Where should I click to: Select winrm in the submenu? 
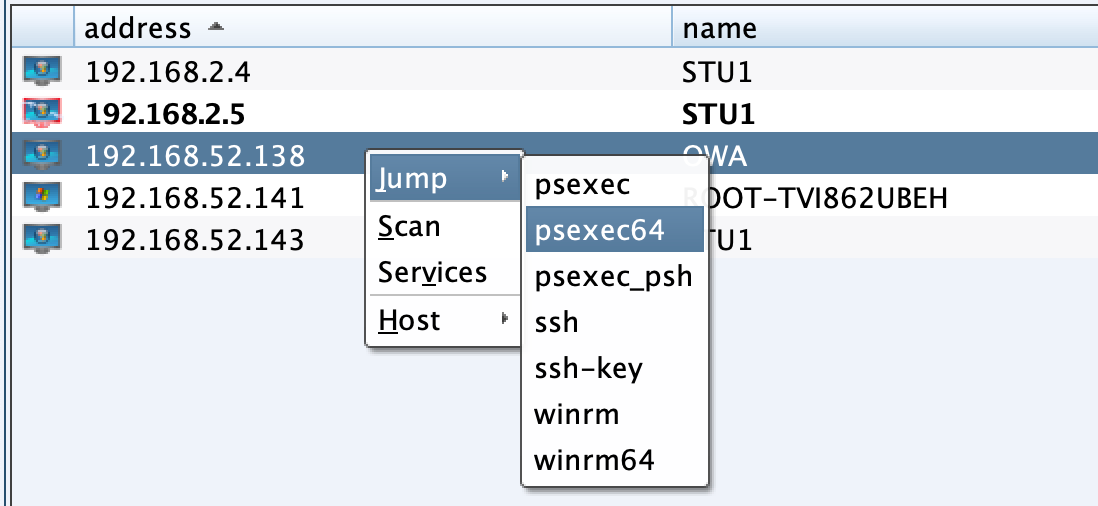tap(577, 414)
